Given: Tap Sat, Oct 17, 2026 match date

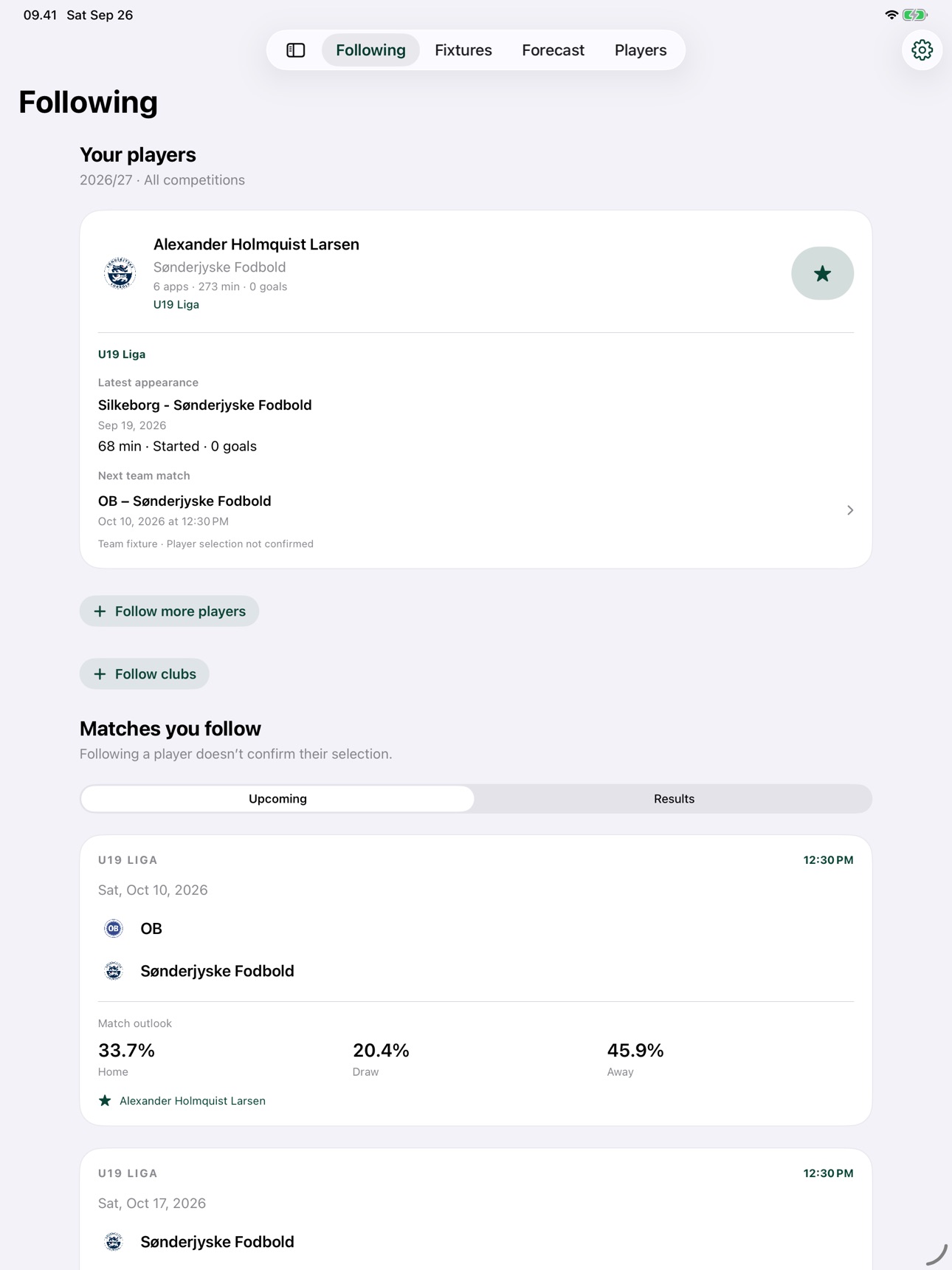Looking at the screenshot, I should [152, 1203].
